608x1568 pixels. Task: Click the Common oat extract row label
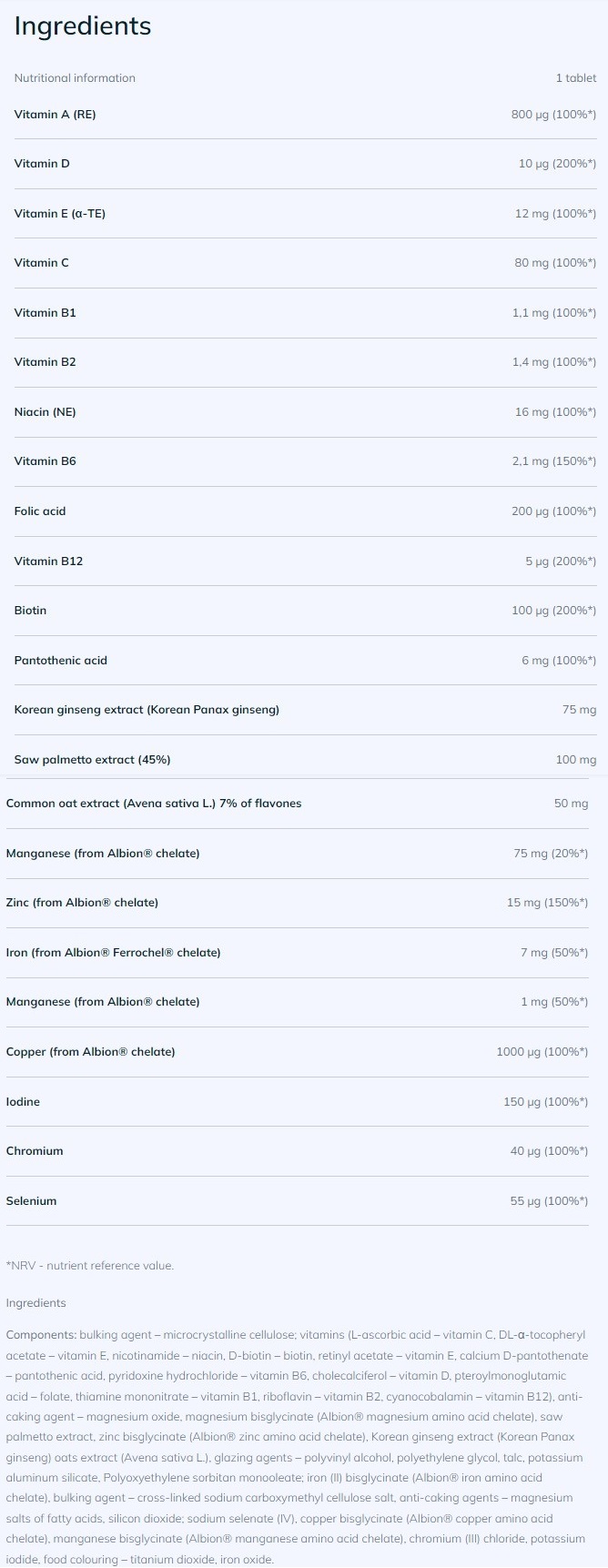click(x=154, y=804)
